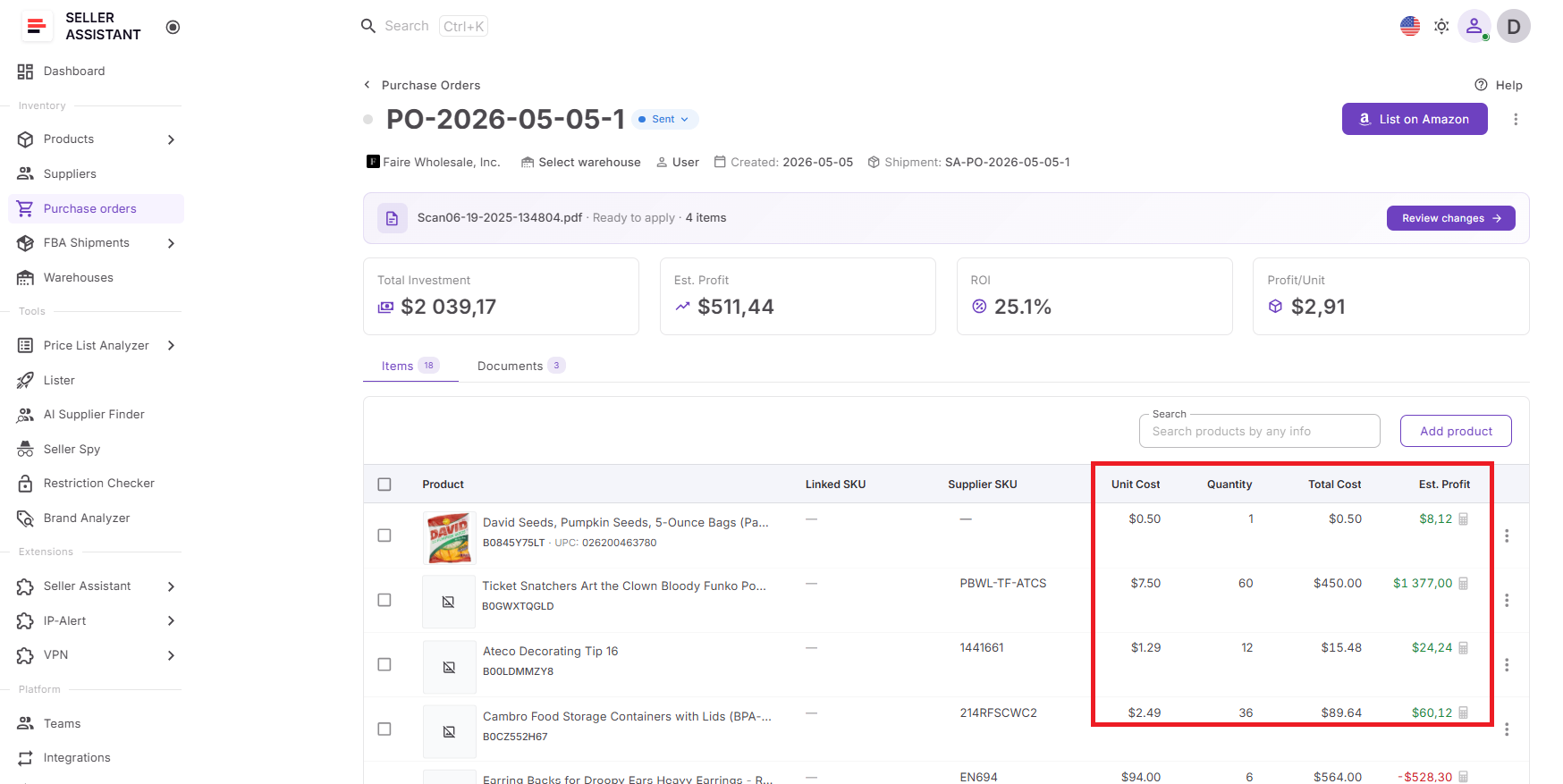Image resolution: width=1563 pixels, height=784 pixels.
Task: Click the Search products input field
Action: tap(1259, 431)
